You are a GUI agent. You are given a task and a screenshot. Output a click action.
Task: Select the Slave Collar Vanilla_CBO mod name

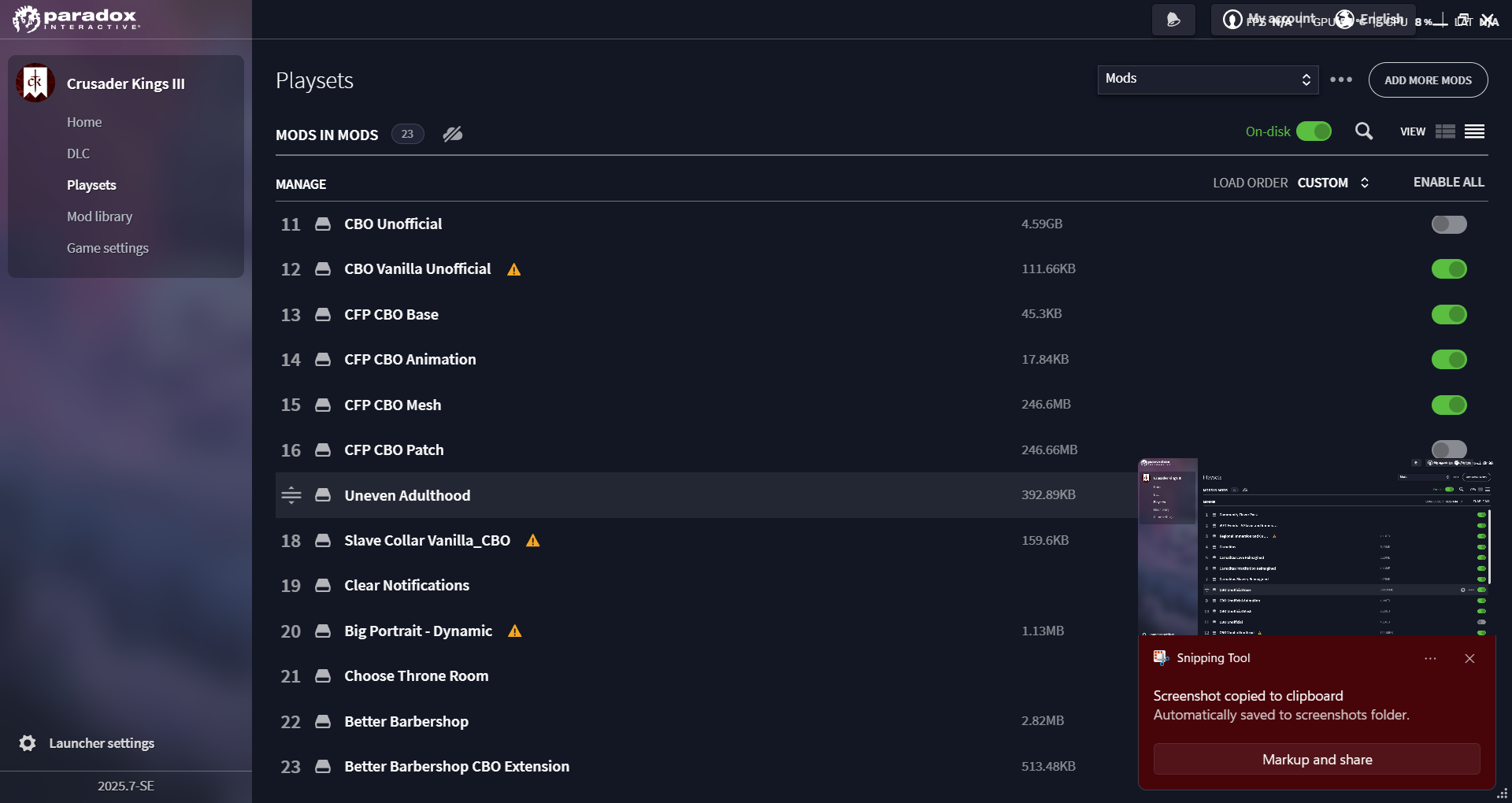[x=428, y=541]
